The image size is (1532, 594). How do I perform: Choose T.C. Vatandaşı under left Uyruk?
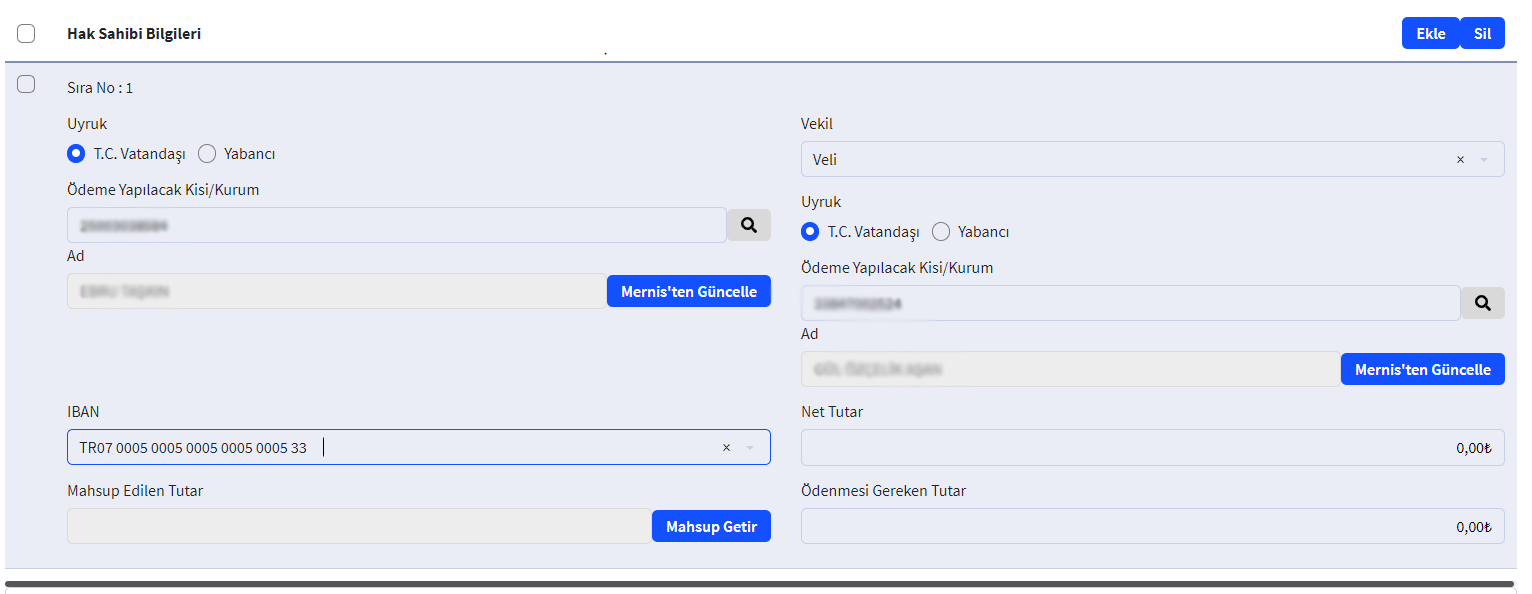(x=76, y=154)
